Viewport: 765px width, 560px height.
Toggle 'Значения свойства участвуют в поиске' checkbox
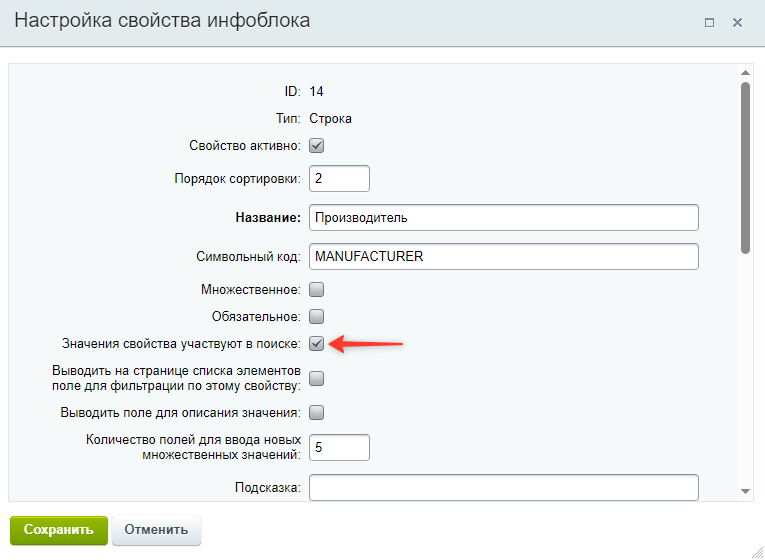point(317,344)
